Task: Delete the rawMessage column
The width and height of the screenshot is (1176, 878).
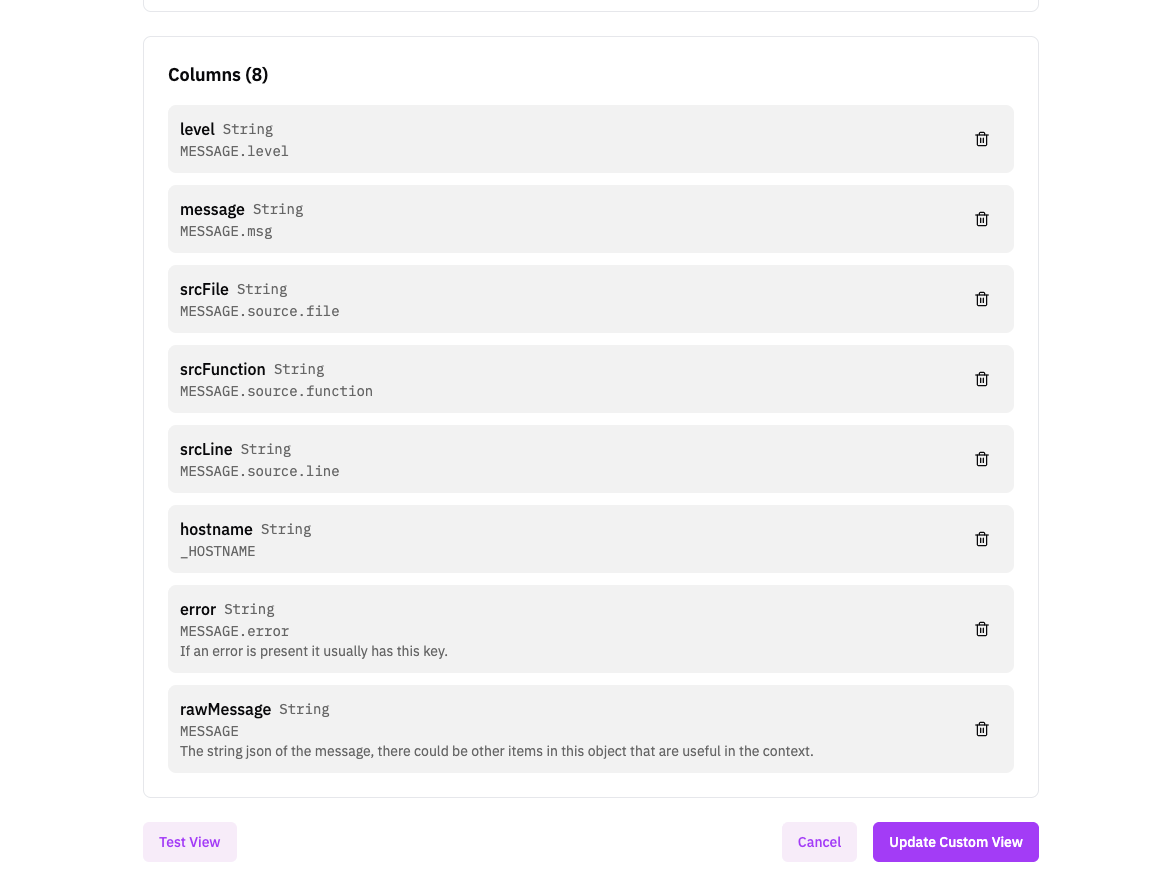Action: coord(982,729)
